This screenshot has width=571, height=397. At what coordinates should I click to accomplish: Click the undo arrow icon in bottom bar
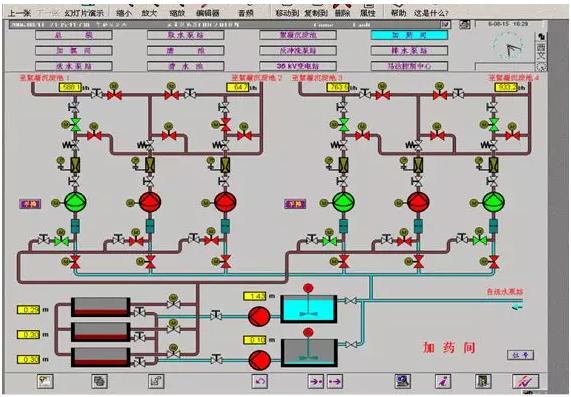click(260, 381)
